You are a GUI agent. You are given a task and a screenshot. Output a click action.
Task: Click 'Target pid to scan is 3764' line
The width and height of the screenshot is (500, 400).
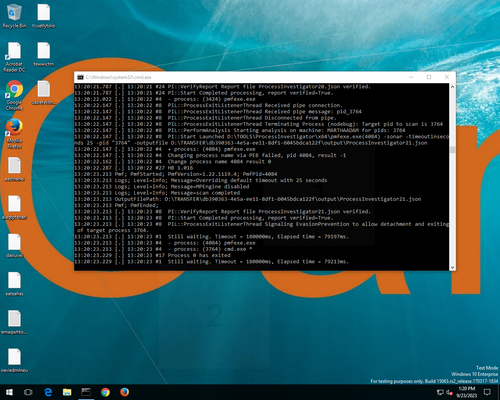[258, 124]
